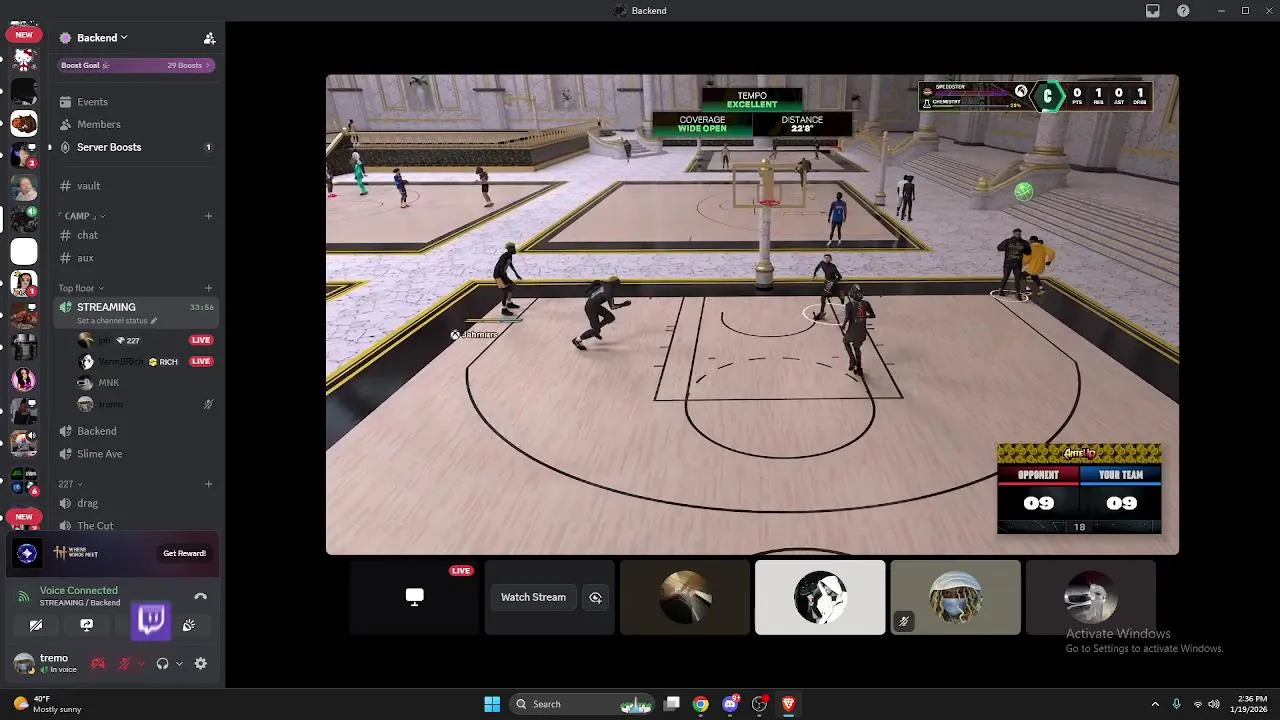Select MNK in voice channel list
The width and height of the screenshot is (1280, 720).
(x=145, y=383)
